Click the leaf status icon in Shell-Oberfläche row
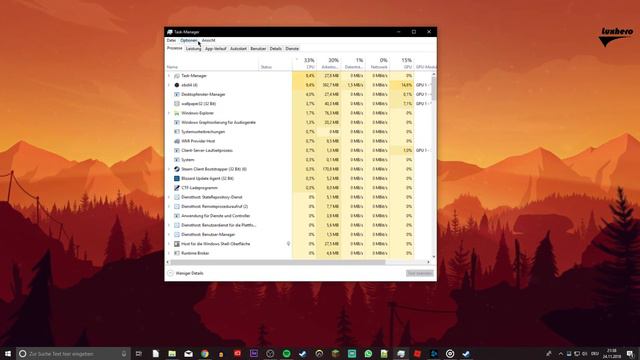 (x=288, y=244)
